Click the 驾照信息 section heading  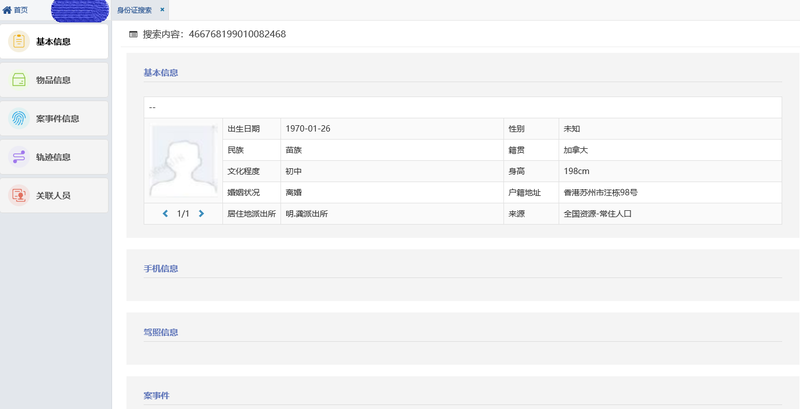tap(161, 332)
